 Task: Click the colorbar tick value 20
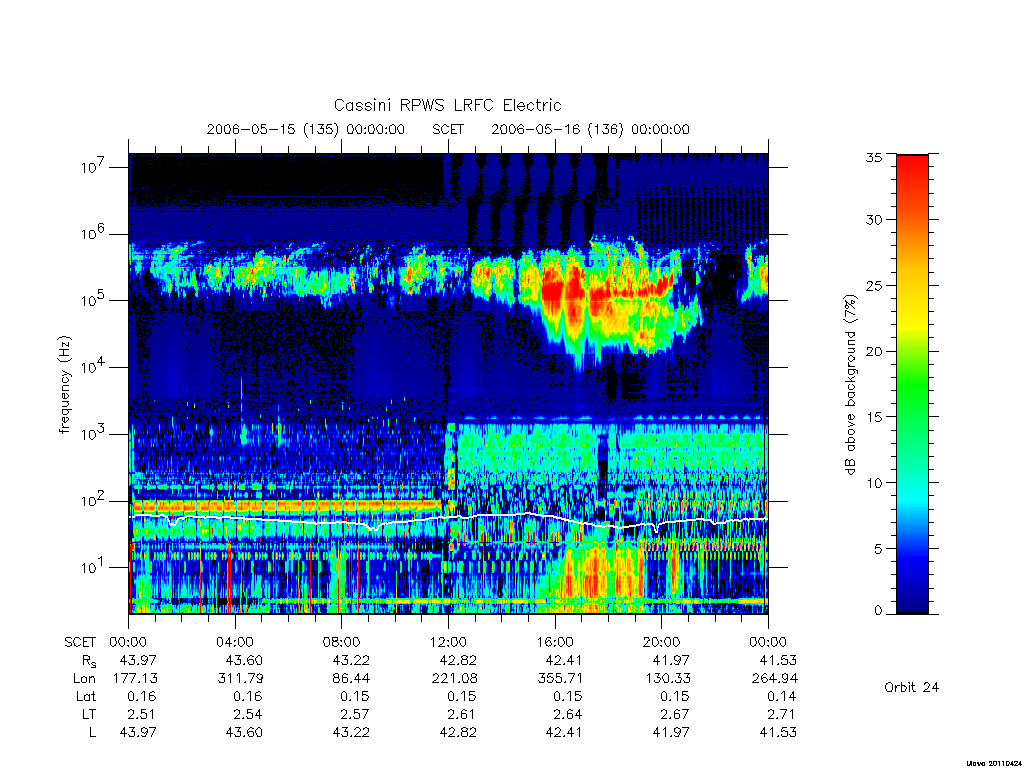(x=873, y=351)
